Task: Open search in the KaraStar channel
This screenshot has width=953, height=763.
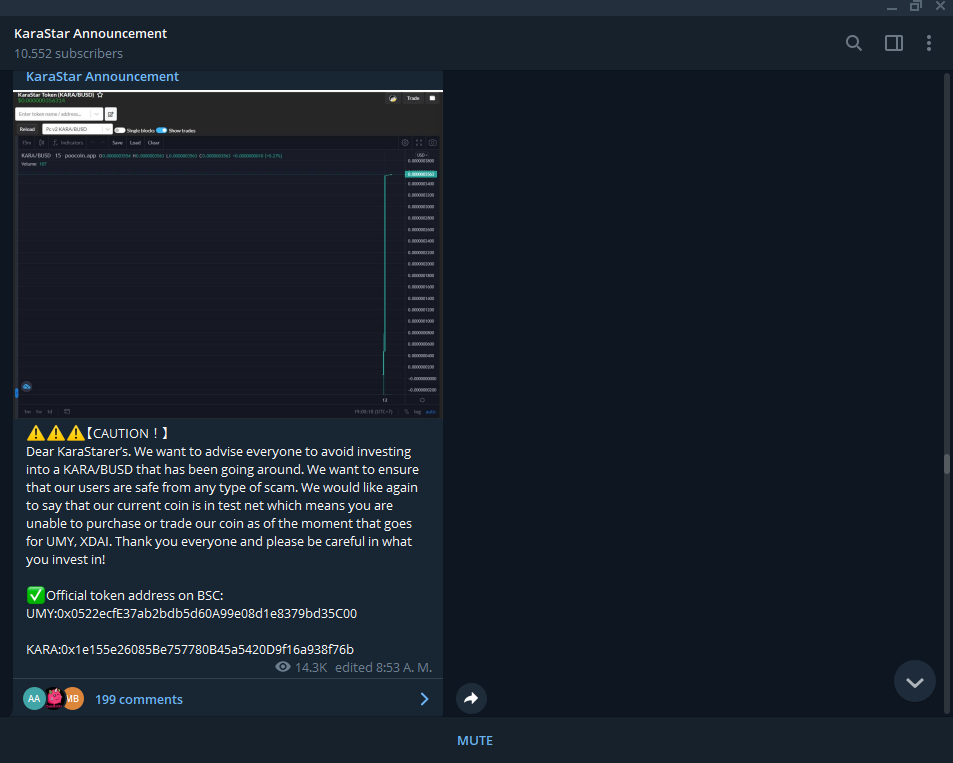Action: 853,43
